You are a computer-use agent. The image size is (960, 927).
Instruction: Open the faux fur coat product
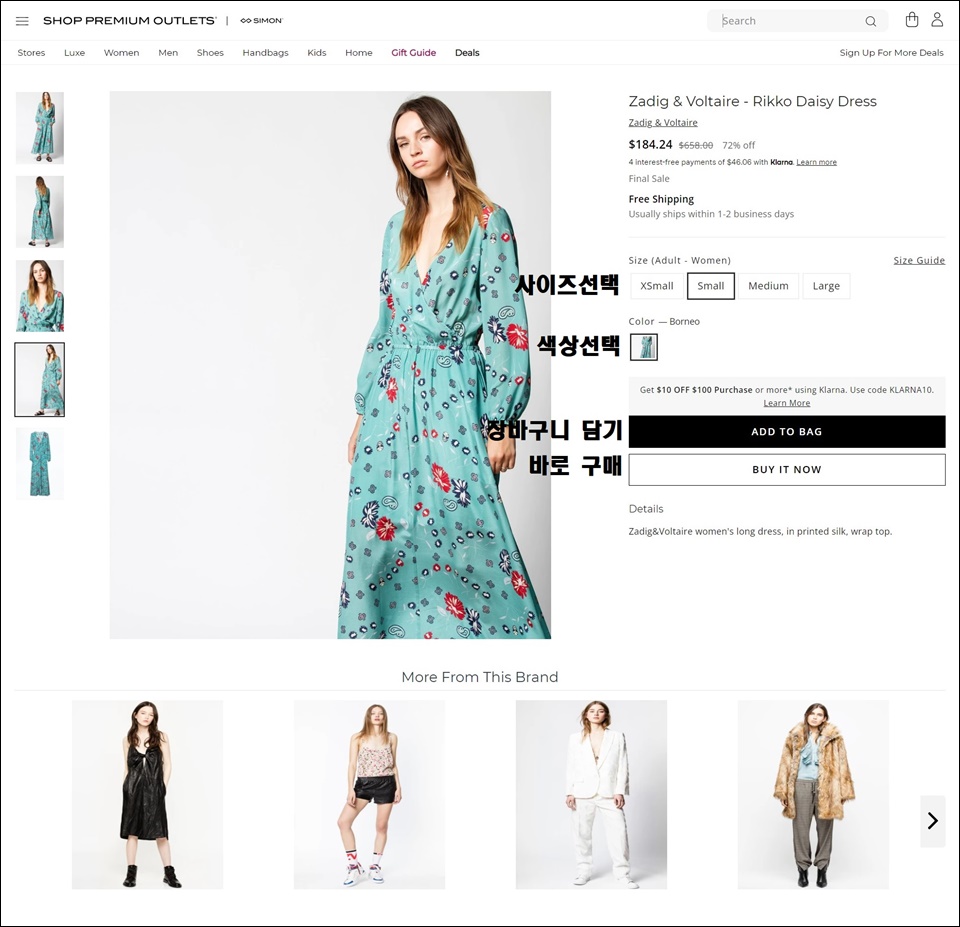pyautogui.click(x=813, y=794)
